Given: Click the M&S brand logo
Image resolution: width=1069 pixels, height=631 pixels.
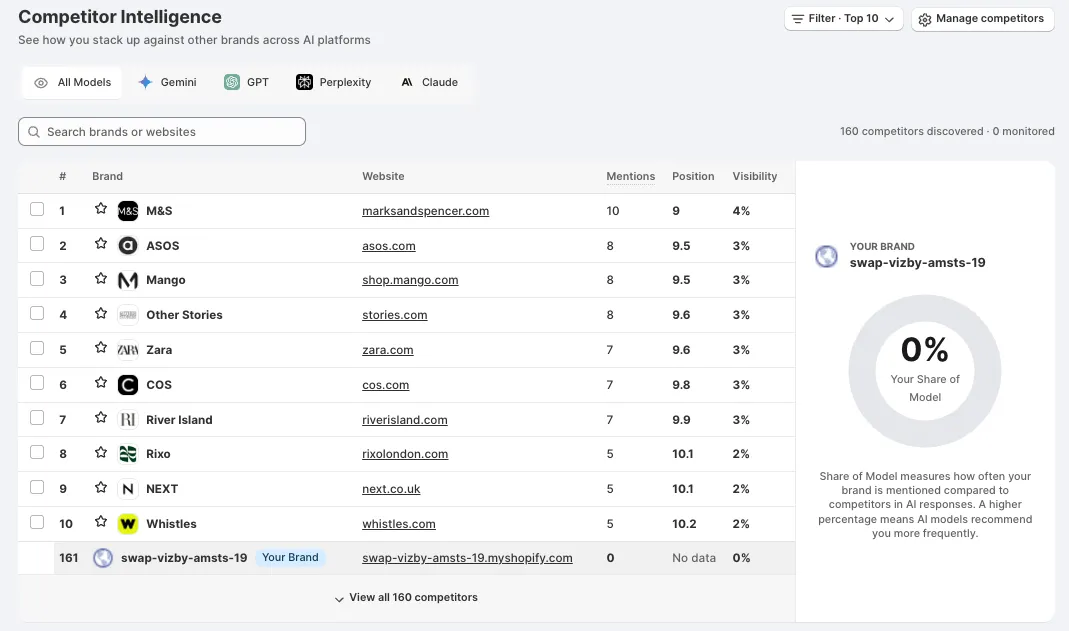Looking at the screenshot, I should [x=127, y=211].
